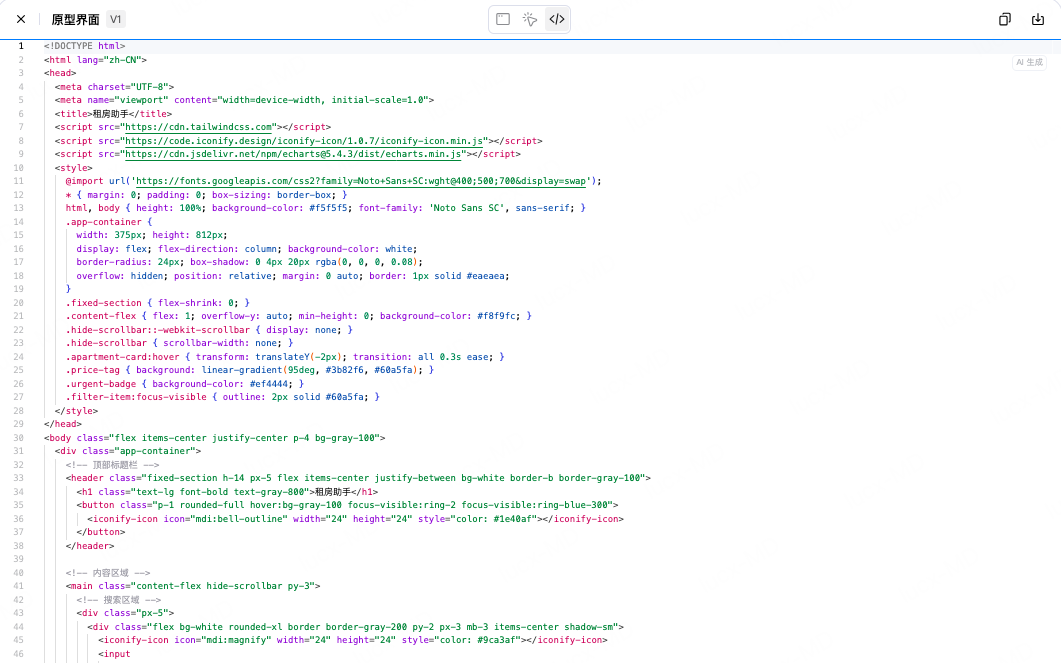This screenshot has width=1061, height=663.
Task: Click the html lang="zh-CN" line
Action: click(95, 60)
